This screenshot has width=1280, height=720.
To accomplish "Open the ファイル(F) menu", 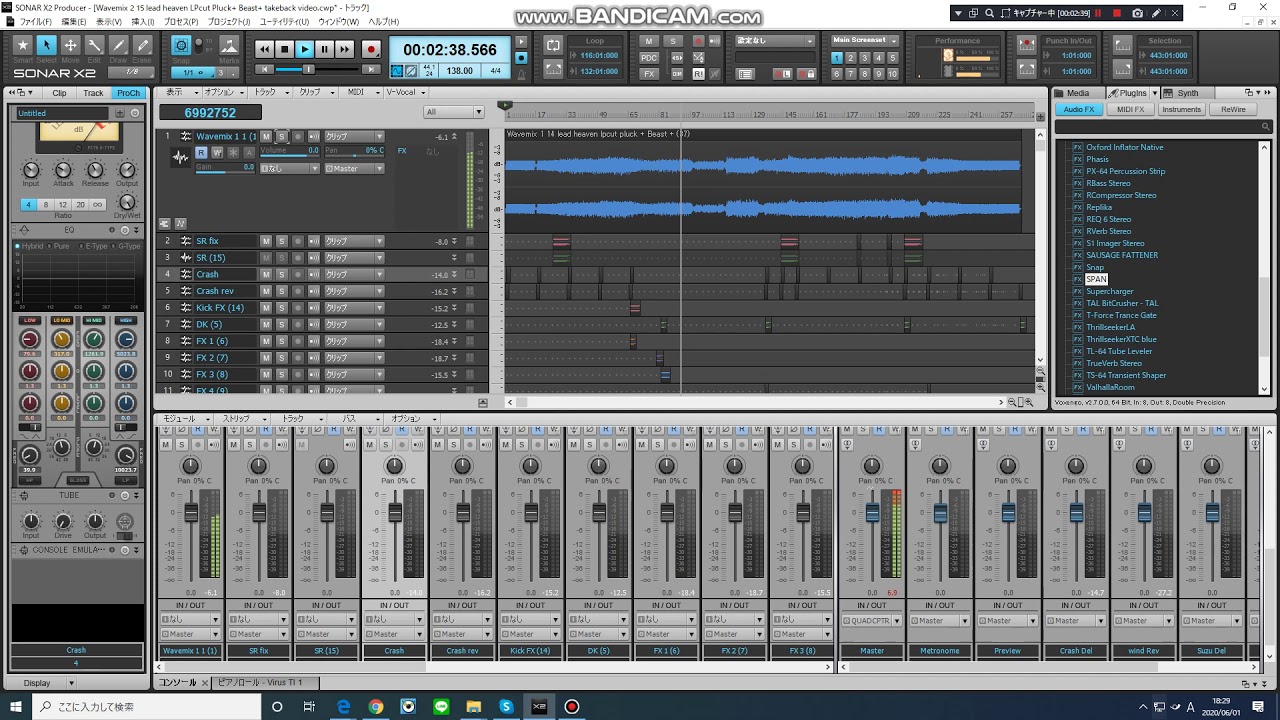I will point(35,22).
